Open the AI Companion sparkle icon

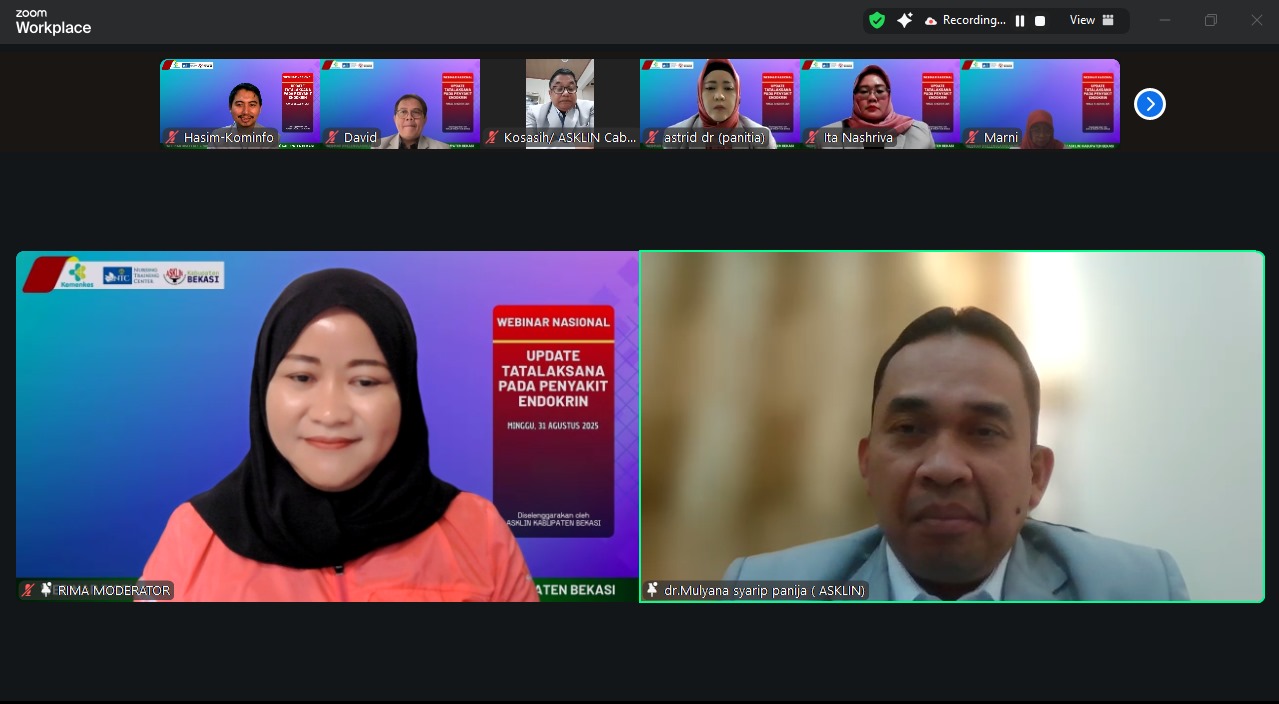coord(905,20)
